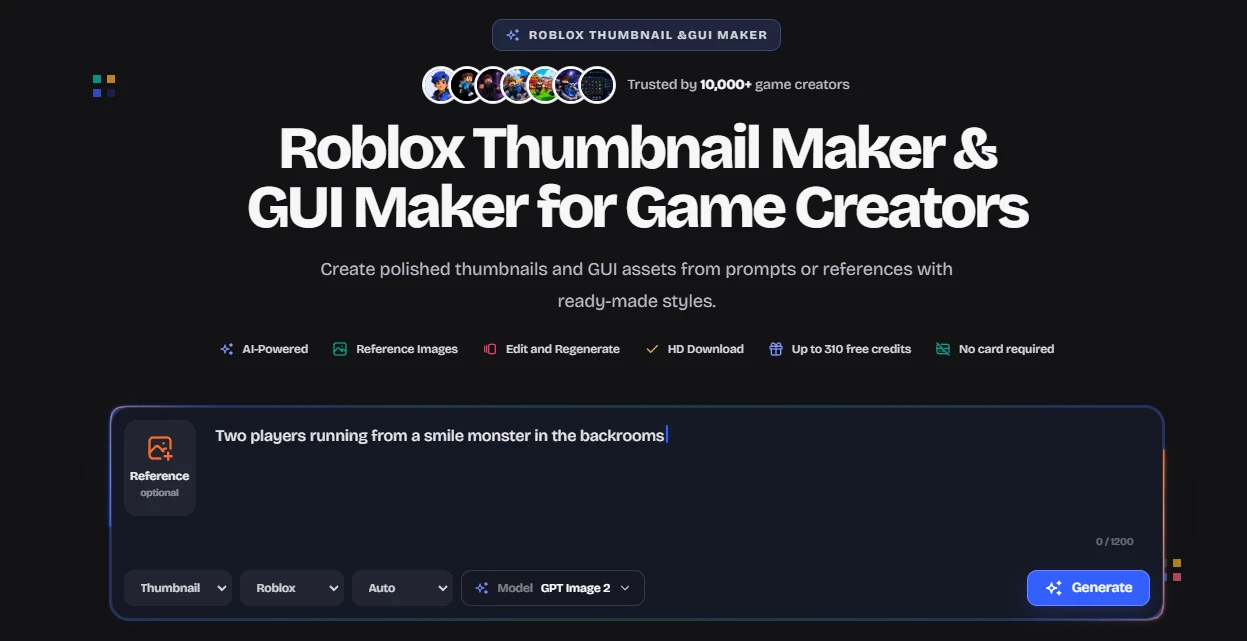Click the Edit and Regenerate icon

[490, 349]
